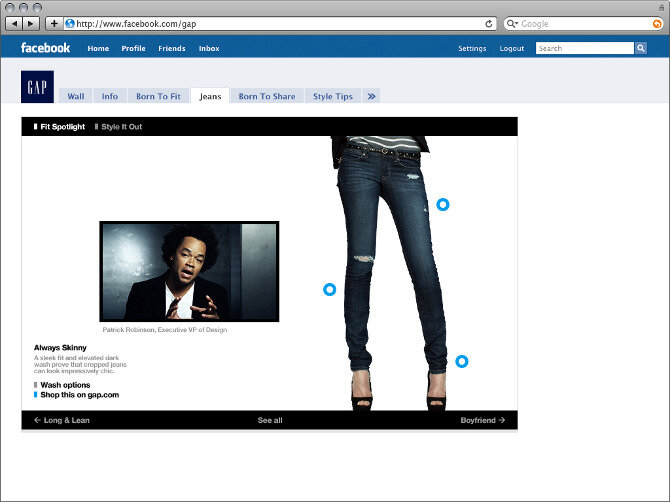The height and width of the screenshot is (502, 670).
Task: Click the Facebook Search input box
Action: (x=585, y=48)
